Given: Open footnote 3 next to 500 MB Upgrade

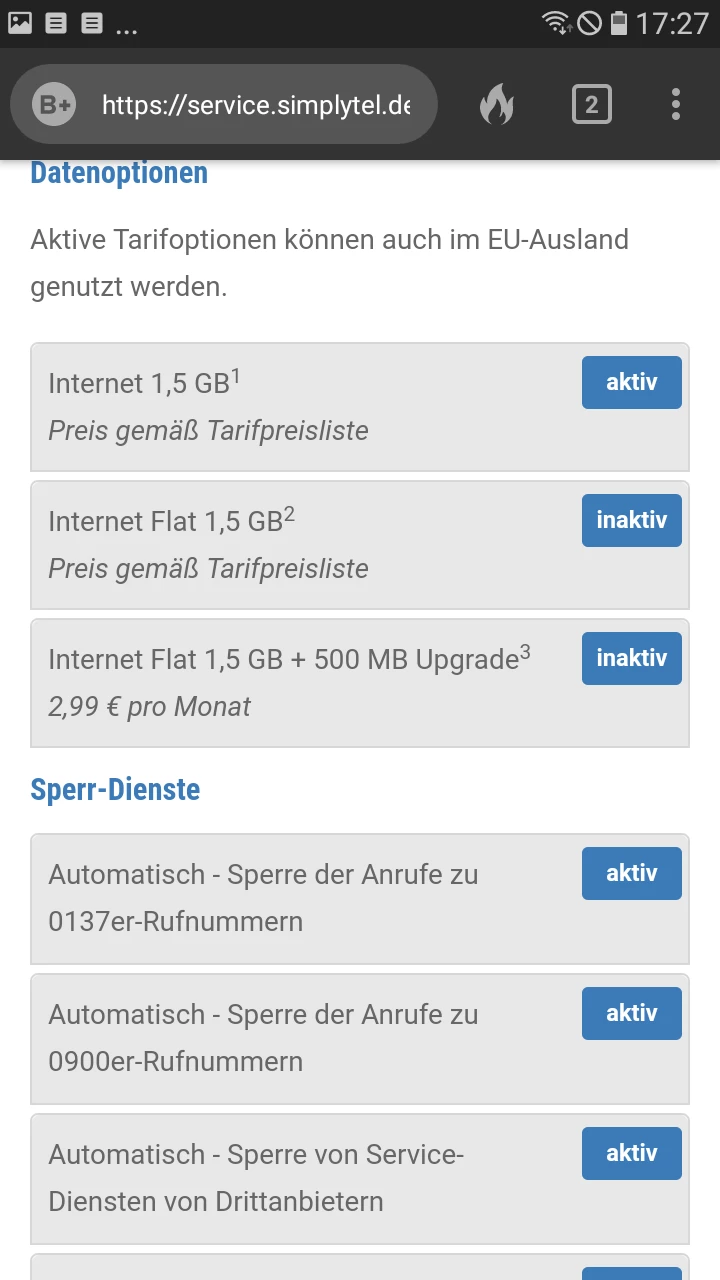Looking at the screenshot, I should pyautogui.click(x=525, y=654).
